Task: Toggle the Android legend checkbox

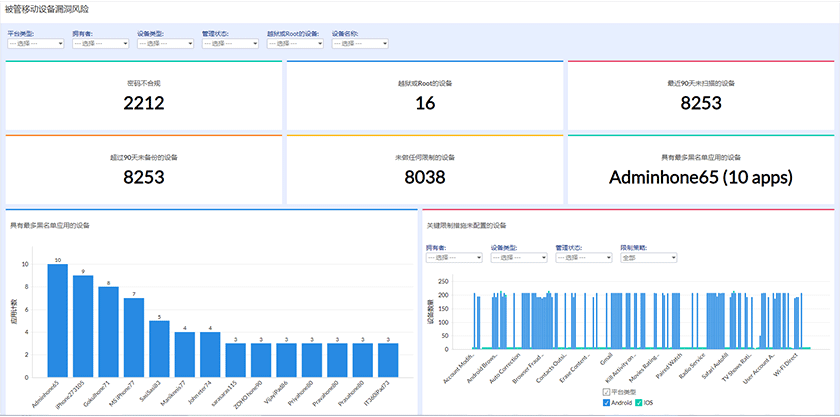Action: pos(607,402)
